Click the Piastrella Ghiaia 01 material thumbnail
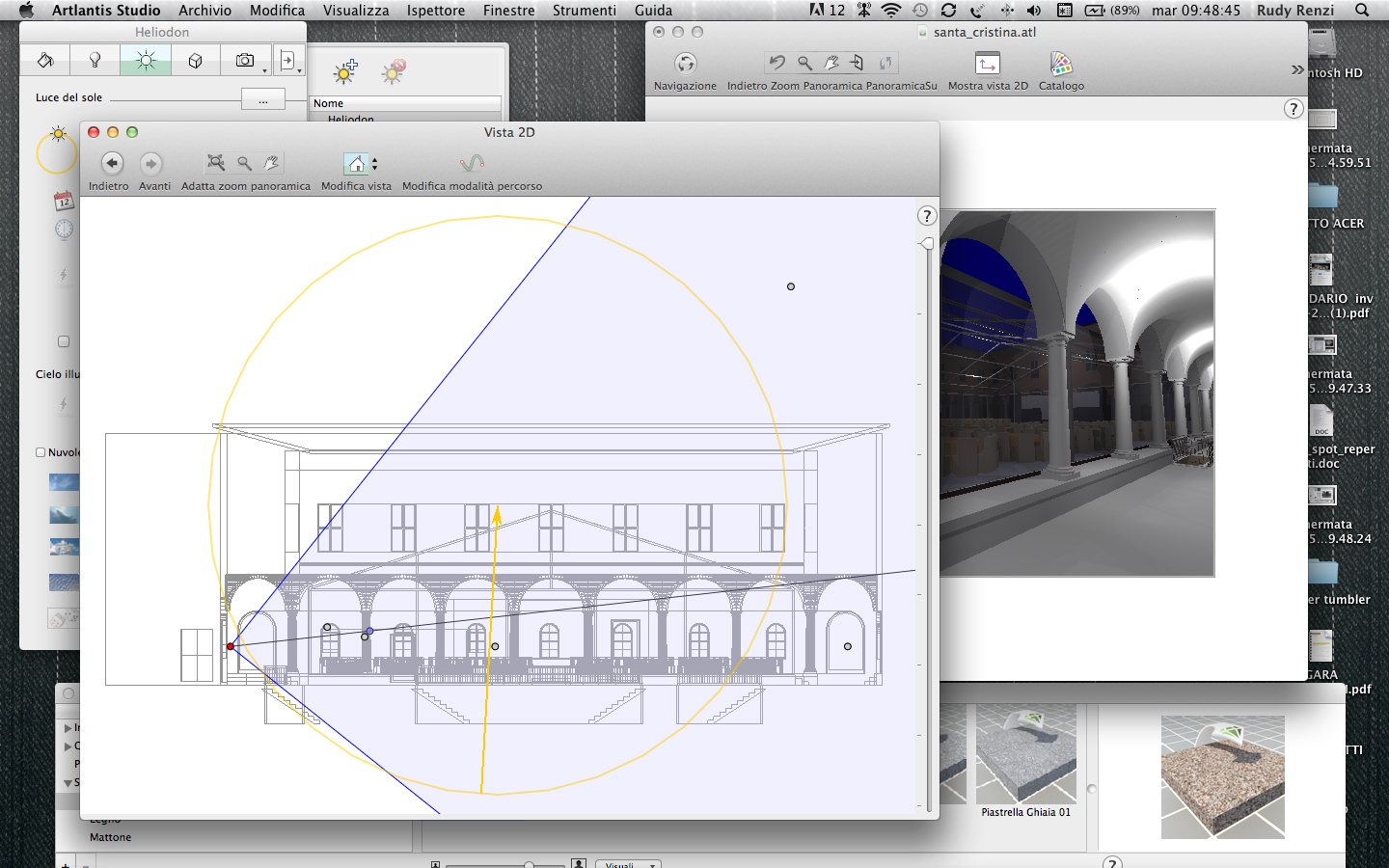This screenshot has width=1389, height=868. click(x=1025, y=754)
